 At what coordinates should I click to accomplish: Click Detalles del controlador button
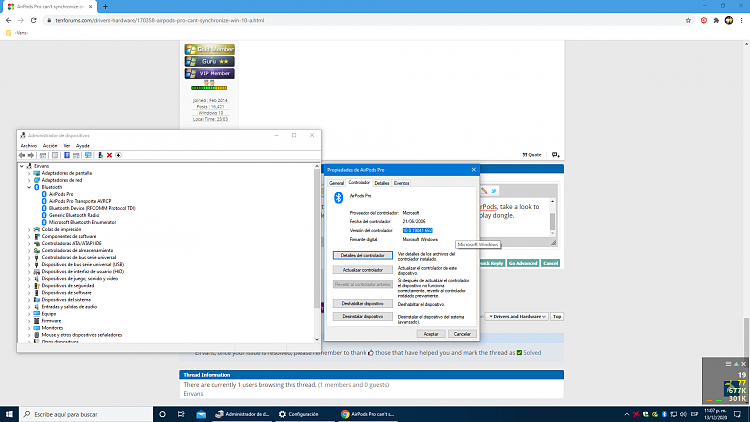pyautogui.click(x=363, y=255)
